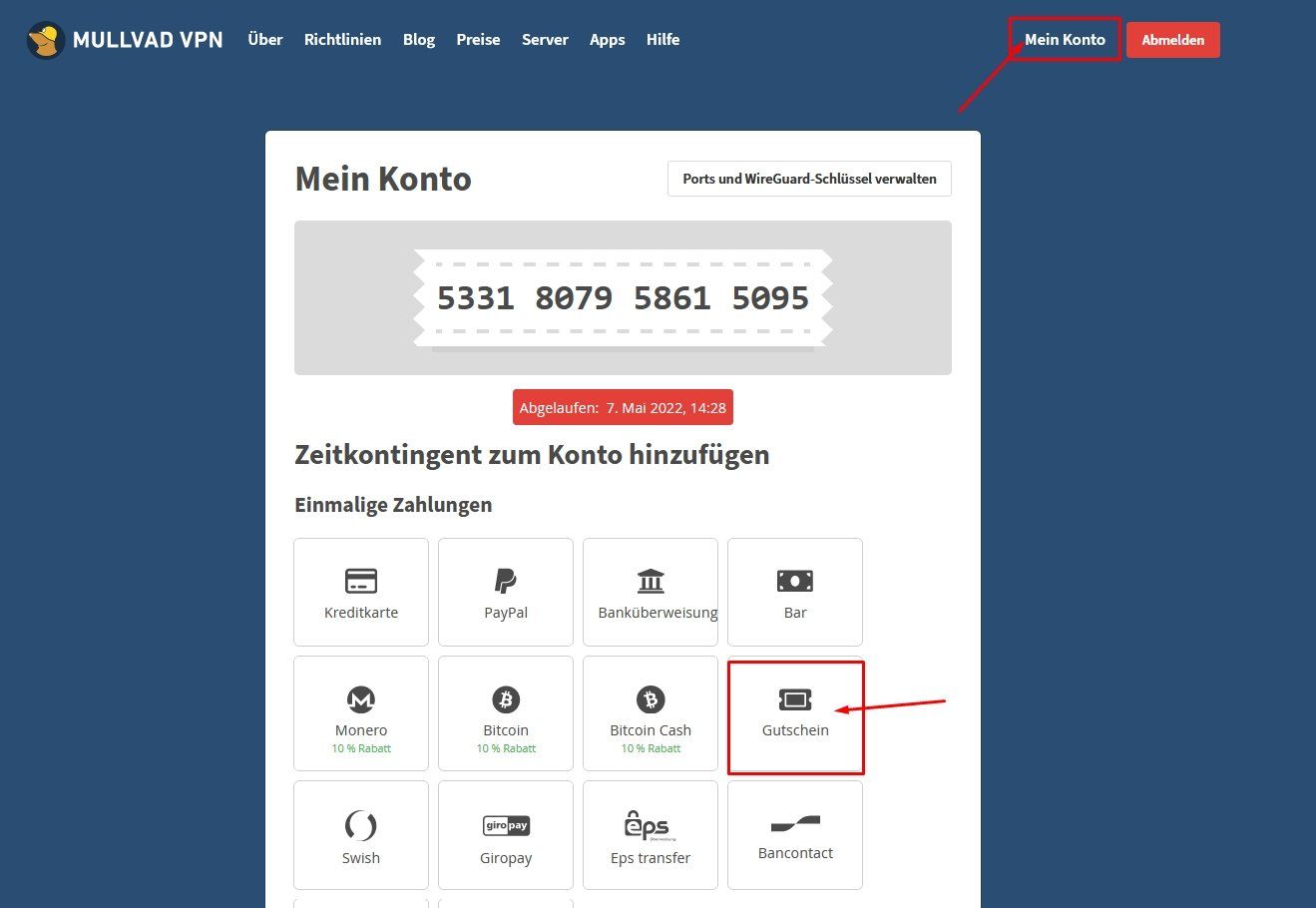Click the 10 % Rabatt text under Monero

click(x=361, y=748)
